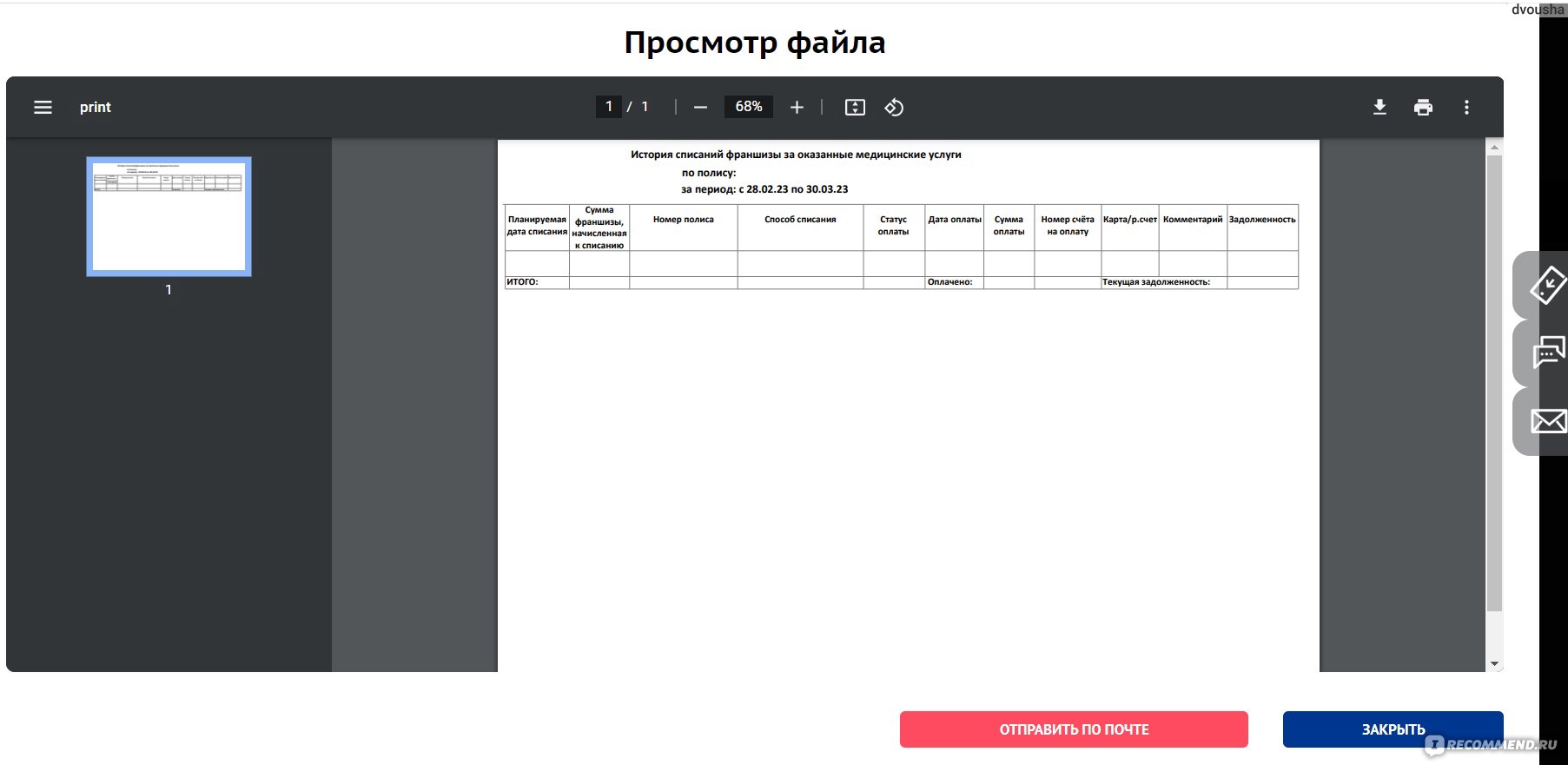Open the more actions three-dot menu
Viewport: 1568px width, 765px height.
tap(1466, 107)
